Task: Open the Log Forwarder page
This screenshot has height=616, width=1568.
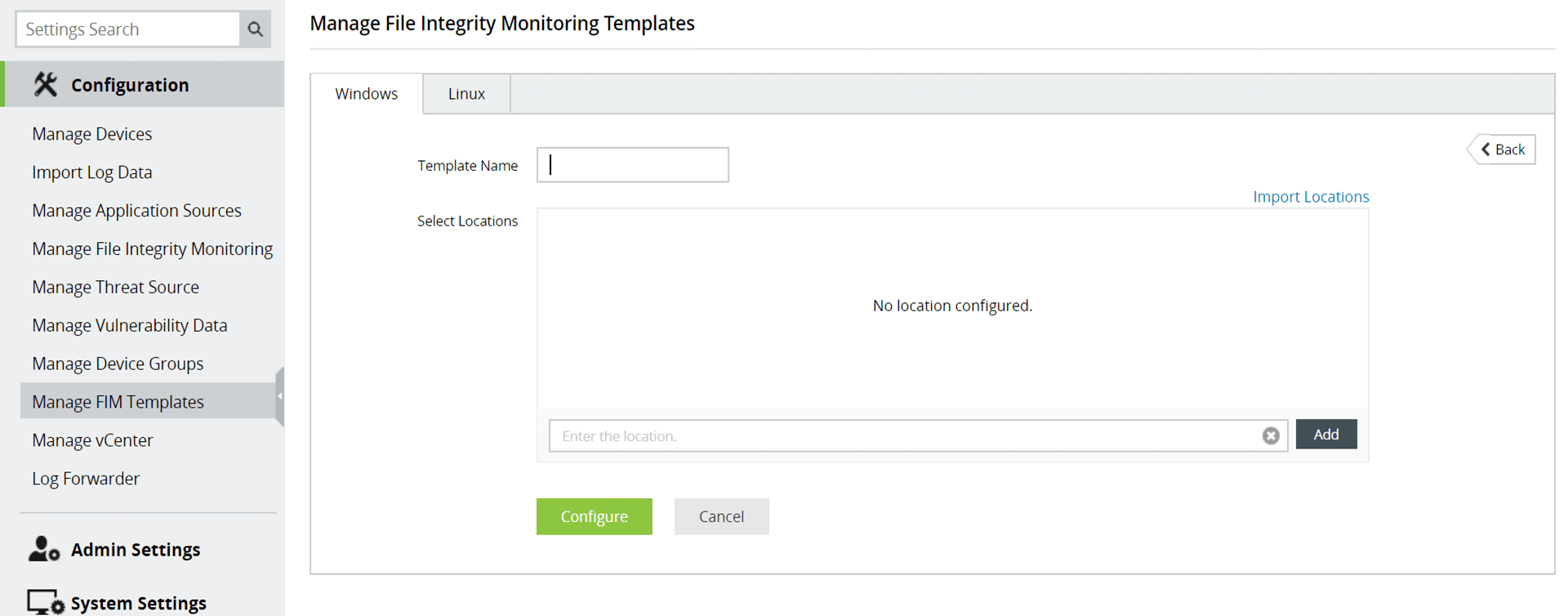Action: click(x=86, y=479)
